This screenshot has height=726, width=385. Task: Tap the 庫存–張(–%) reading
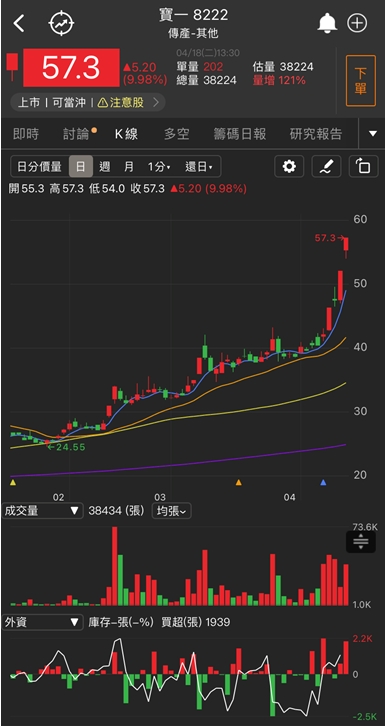point(121,622)
